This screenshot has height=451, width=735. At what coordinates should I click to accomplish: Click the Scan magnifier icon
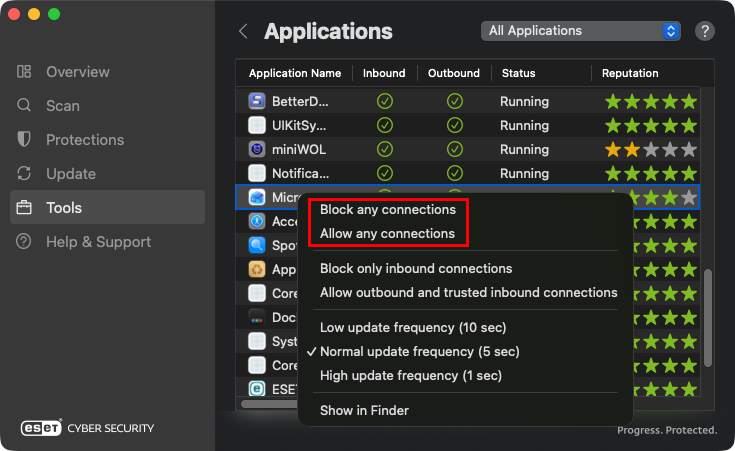pyautogui.click(x=24, y=106)
